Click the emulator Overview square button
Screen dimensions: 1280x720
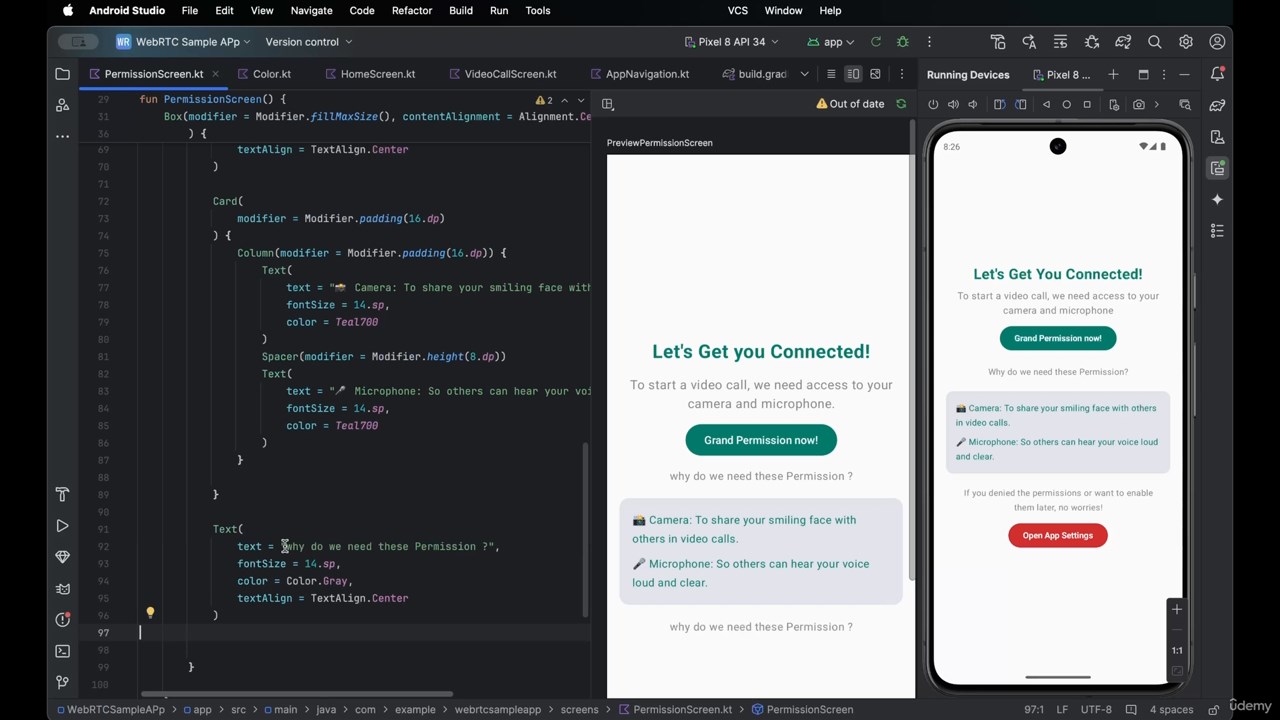coord(1087,104)
